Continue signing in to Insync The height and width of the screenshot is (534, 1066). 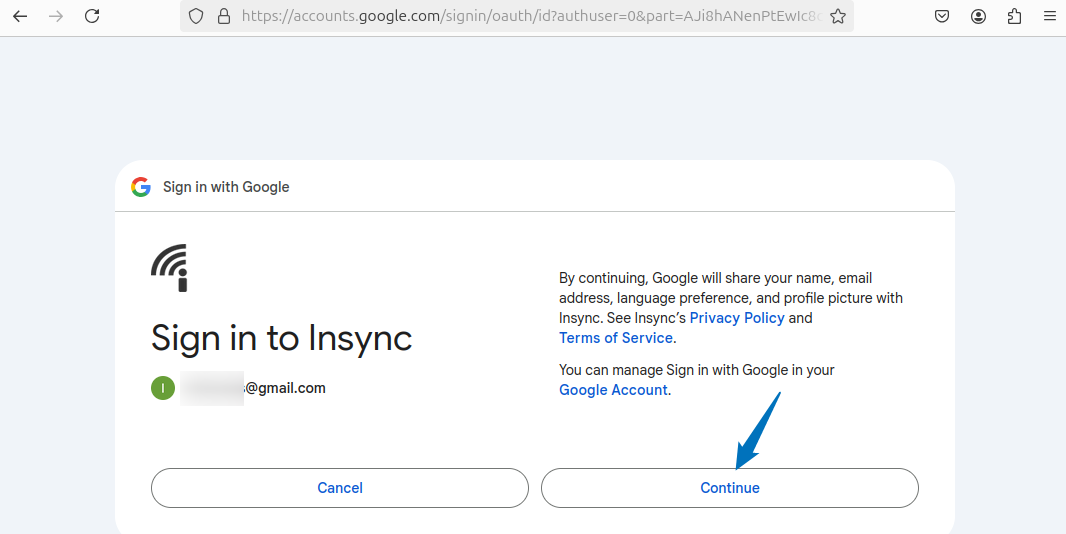[x=730, y=488]
